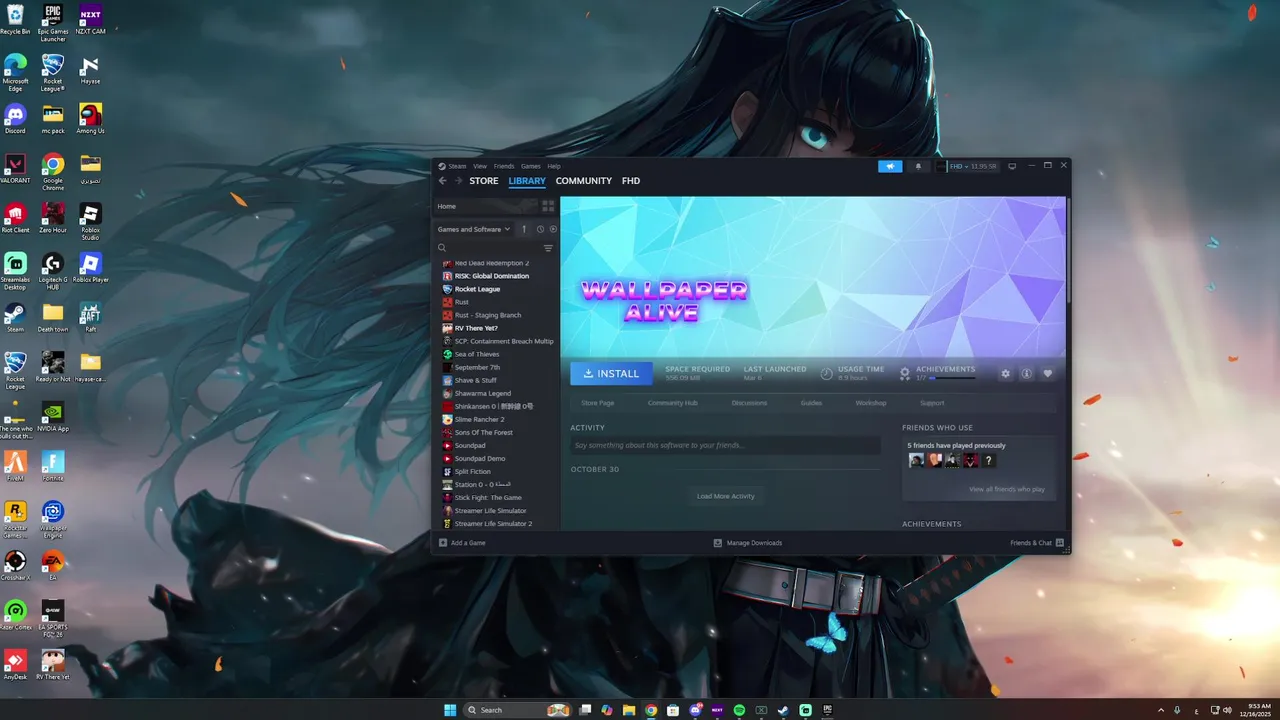Open Manage Downloads
The width and height of the screenshot is (1280, 720).
748,543
